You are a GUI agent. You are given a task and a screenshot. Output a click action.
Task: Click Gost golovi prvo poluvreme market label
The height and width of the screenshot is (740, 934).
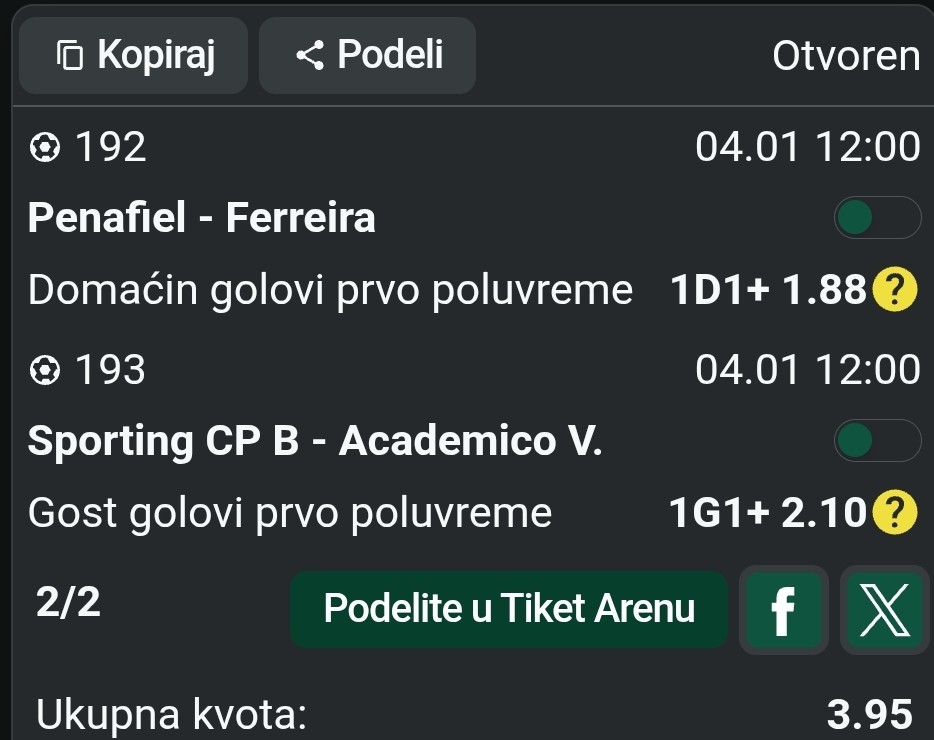pos(290,513)
